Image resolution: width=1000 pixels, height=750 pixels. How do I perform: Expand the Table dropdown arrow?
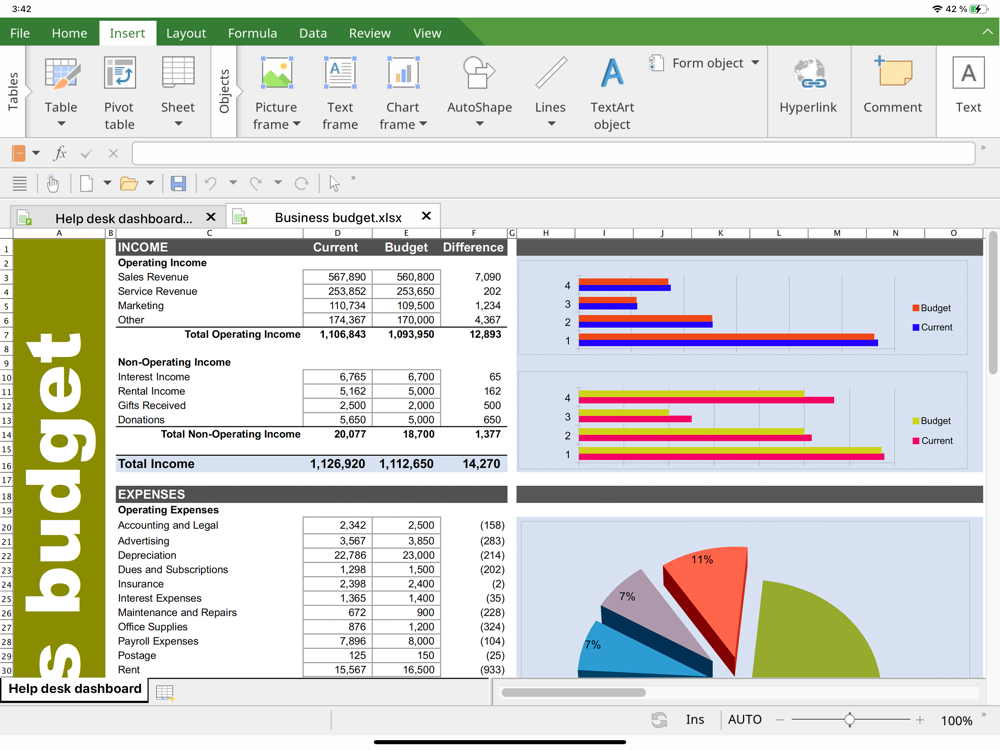[x=61, y=124]
